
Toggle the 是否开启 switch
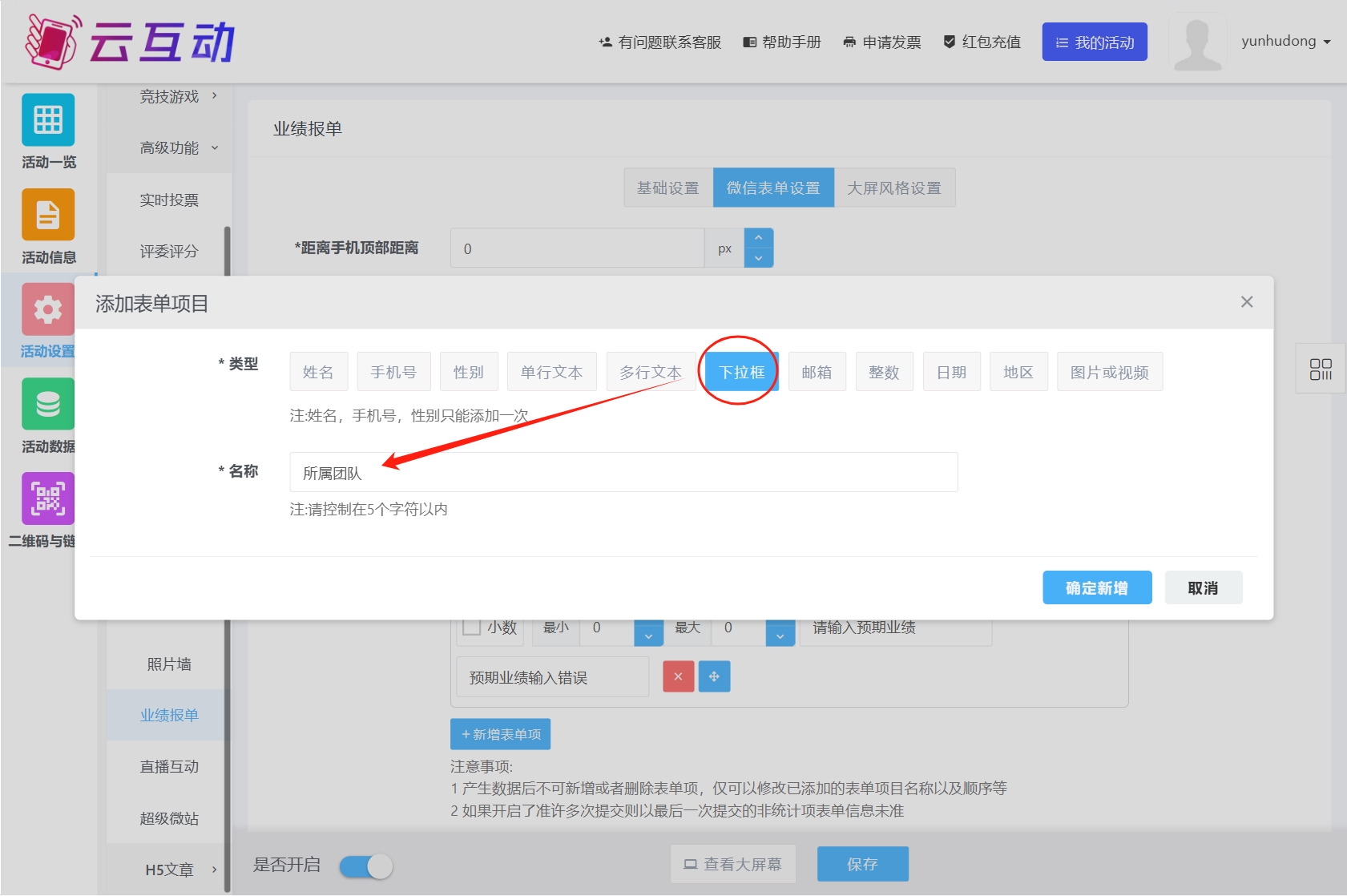[366, 866]
